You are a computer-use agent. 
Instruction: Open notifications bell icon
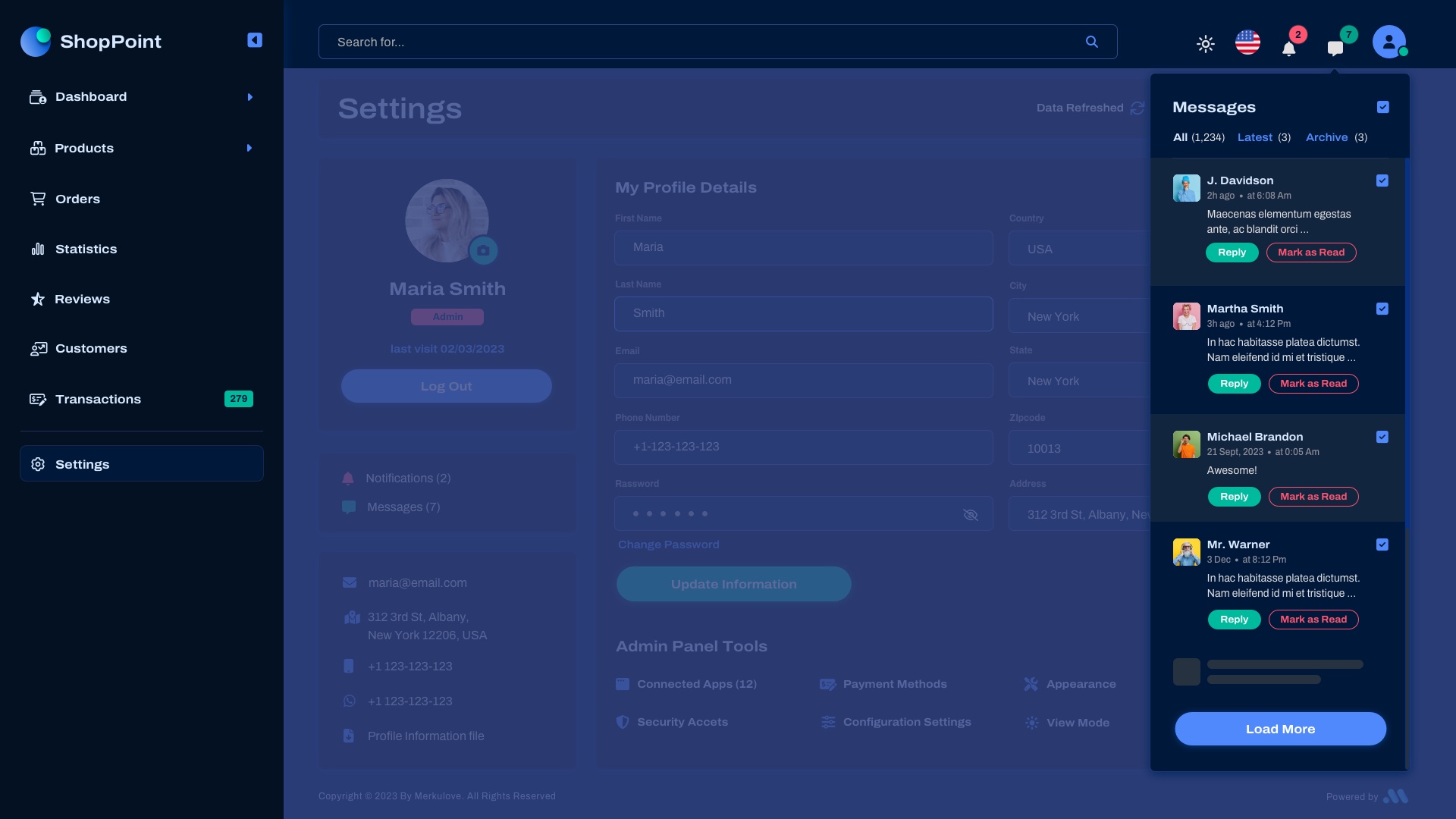1288,49
